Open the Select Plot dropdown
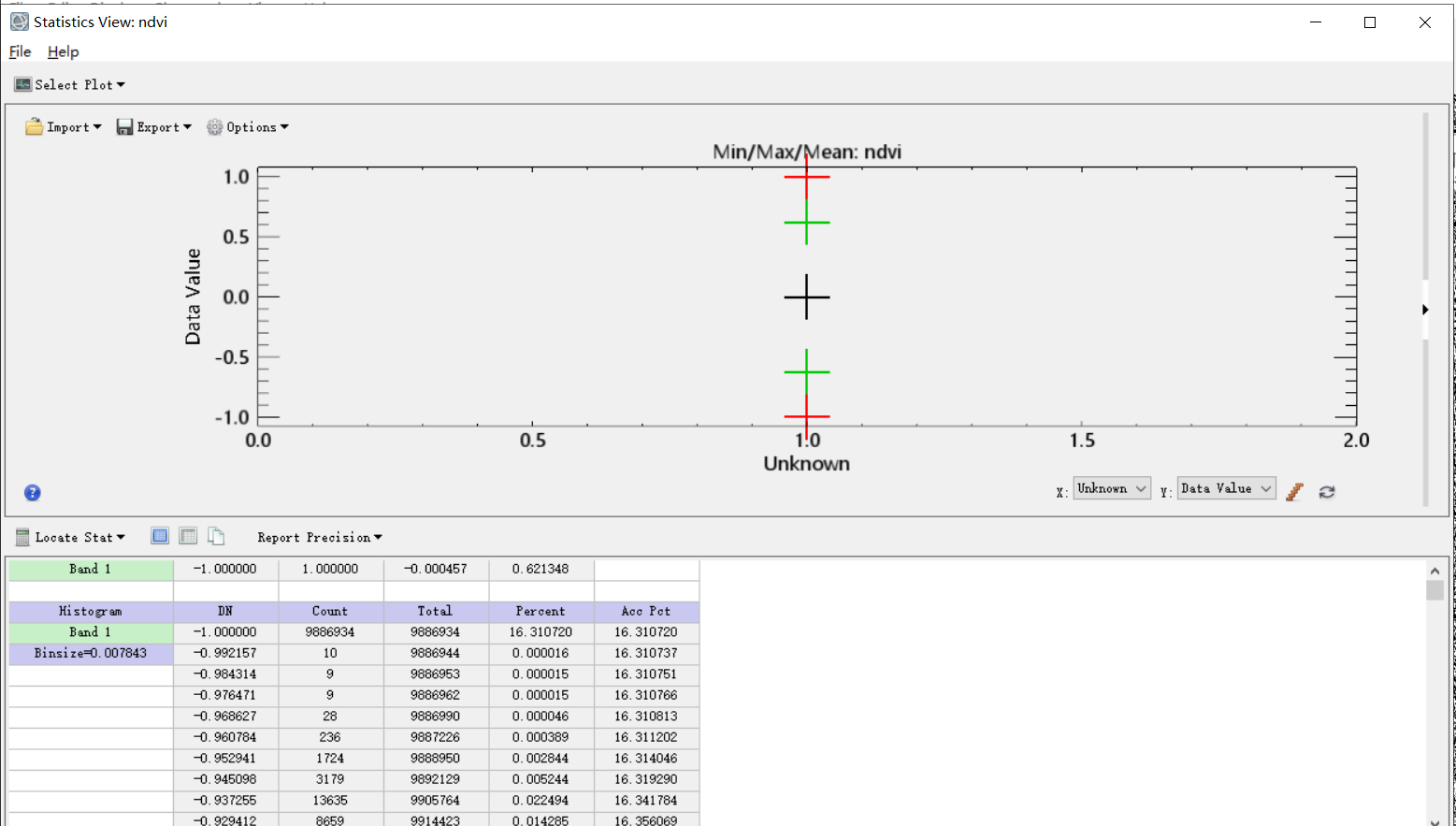Screen dimensions: 1456x826 [70, 85]
